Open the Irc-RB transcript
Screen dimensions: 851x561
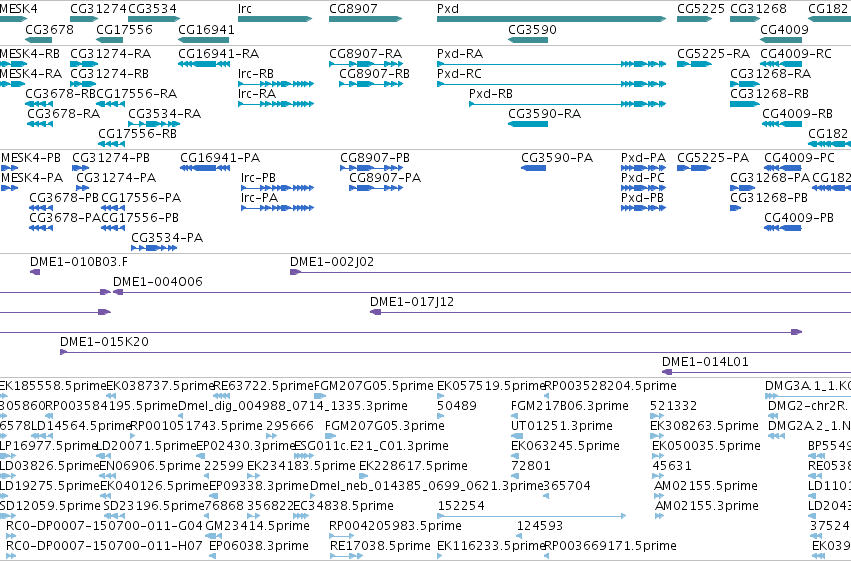(256, 74)
